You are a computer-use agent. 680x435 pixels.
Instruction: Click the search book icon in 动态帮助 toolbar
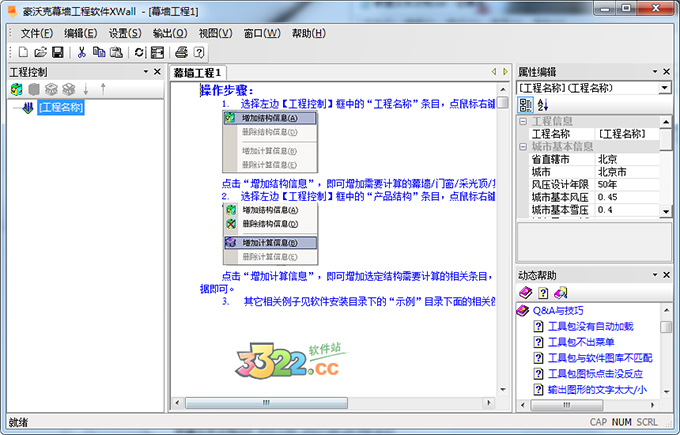click(x=560, y=293)
